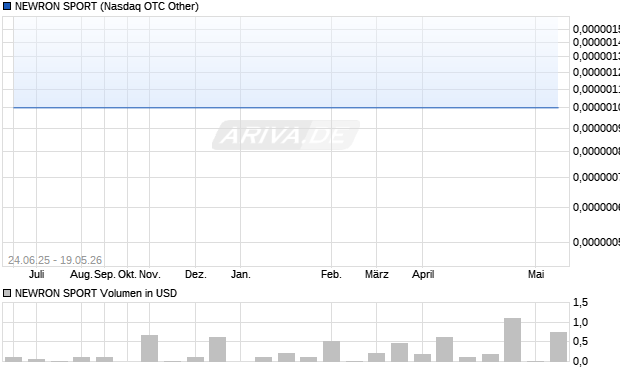Click the 'Feb.' month label
This screenshot has width=620, height=371.
[331, 274]
